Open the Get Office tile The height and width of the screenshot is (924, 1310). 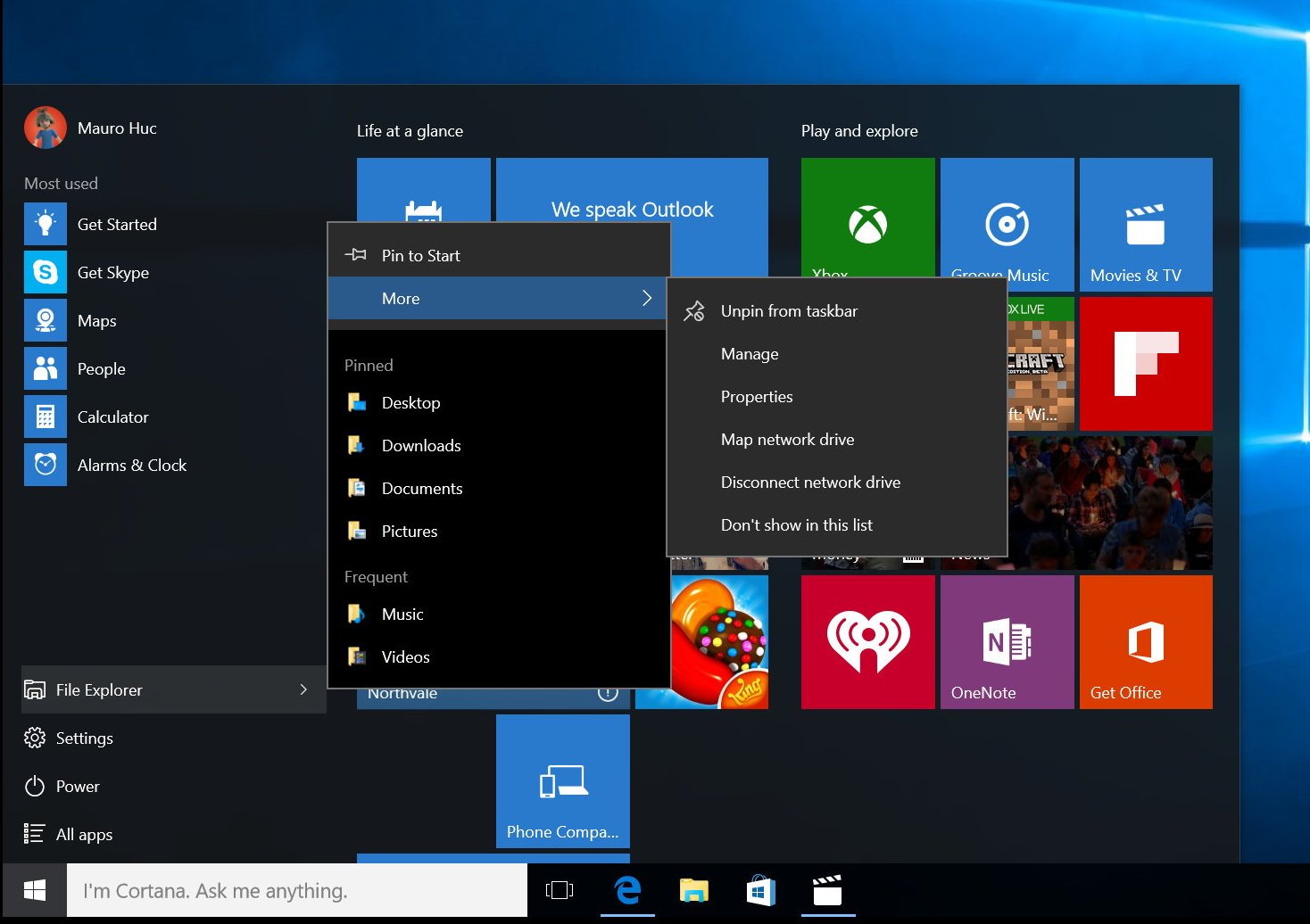pos(1146,642)
